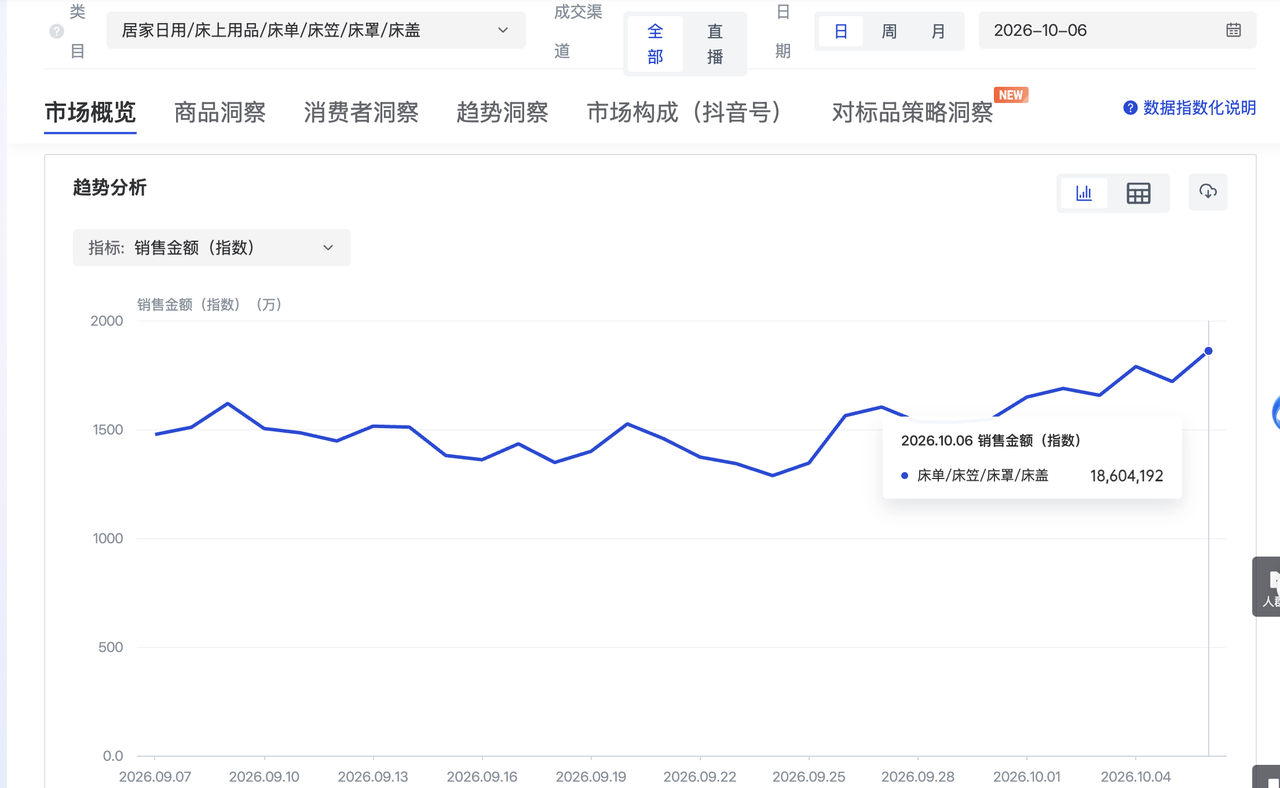Expand the 类目 category dropdown
The image size is (1280, 788).
316,31
